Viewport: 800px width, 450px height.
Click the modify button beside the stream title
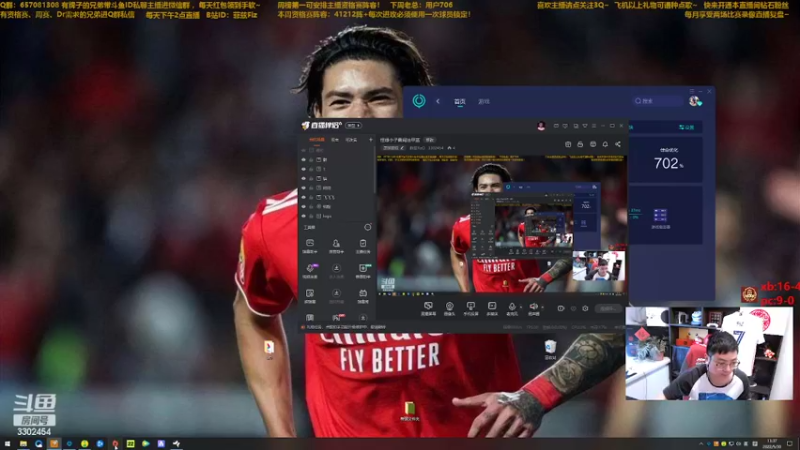(x=430, y=140)
